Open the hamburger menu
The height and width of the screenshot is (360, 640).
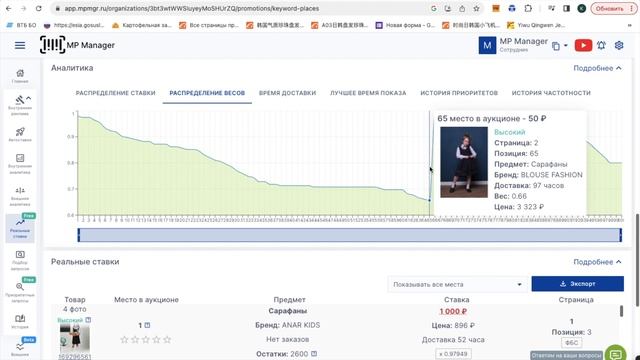(x=20, y=45)
